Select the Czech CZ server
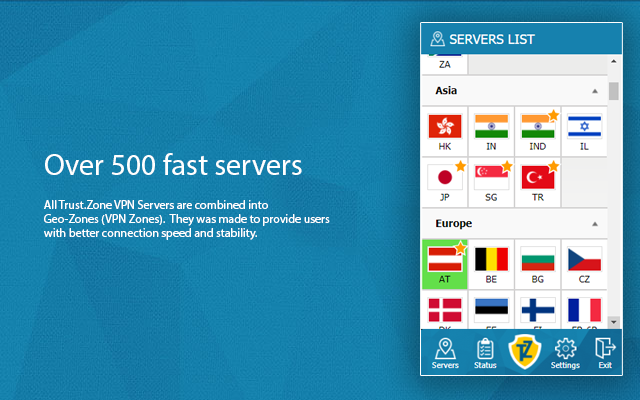This screenshot has width=640, height=400. (584, 264)
